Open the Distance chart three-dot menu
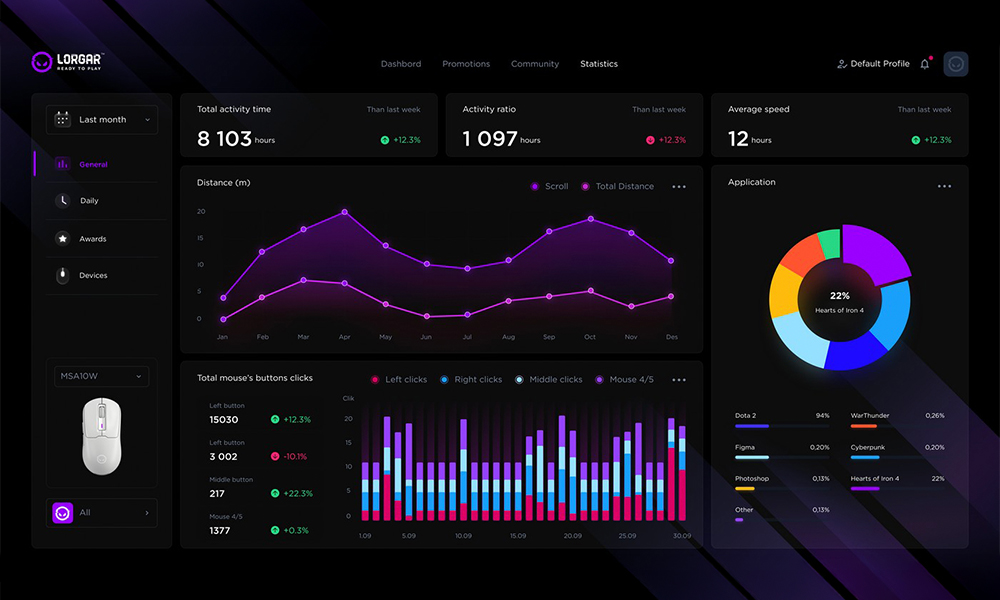The image size is (1000, 600). (679, 187)
